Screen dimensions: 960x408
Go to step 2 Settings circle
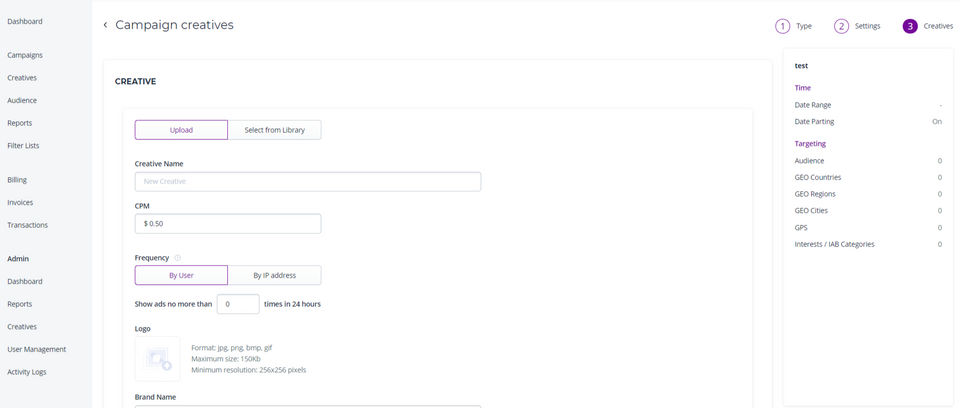click(x=841, y=26)
